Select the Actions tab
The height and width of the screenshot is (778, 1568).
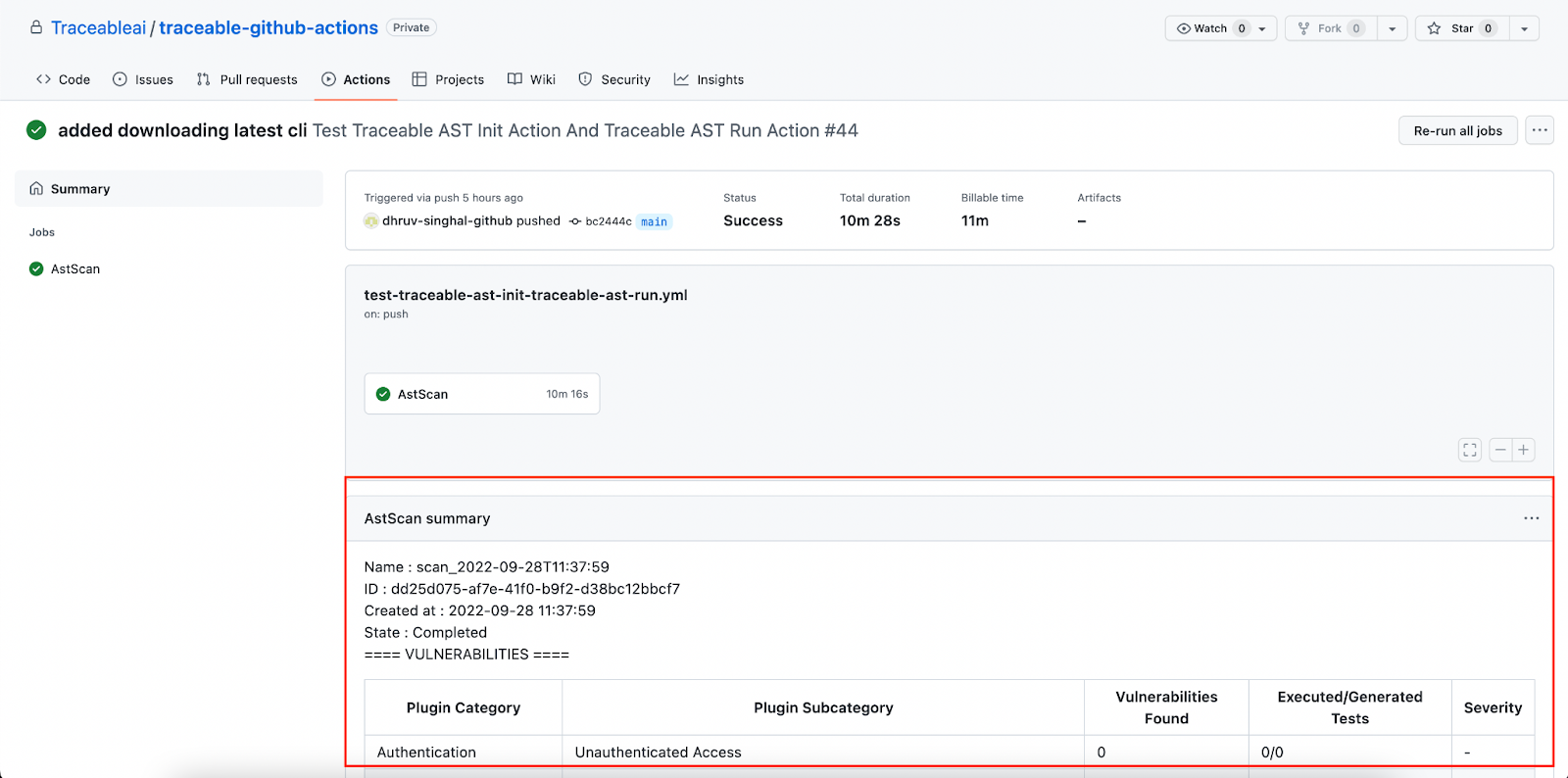point(356,79)
